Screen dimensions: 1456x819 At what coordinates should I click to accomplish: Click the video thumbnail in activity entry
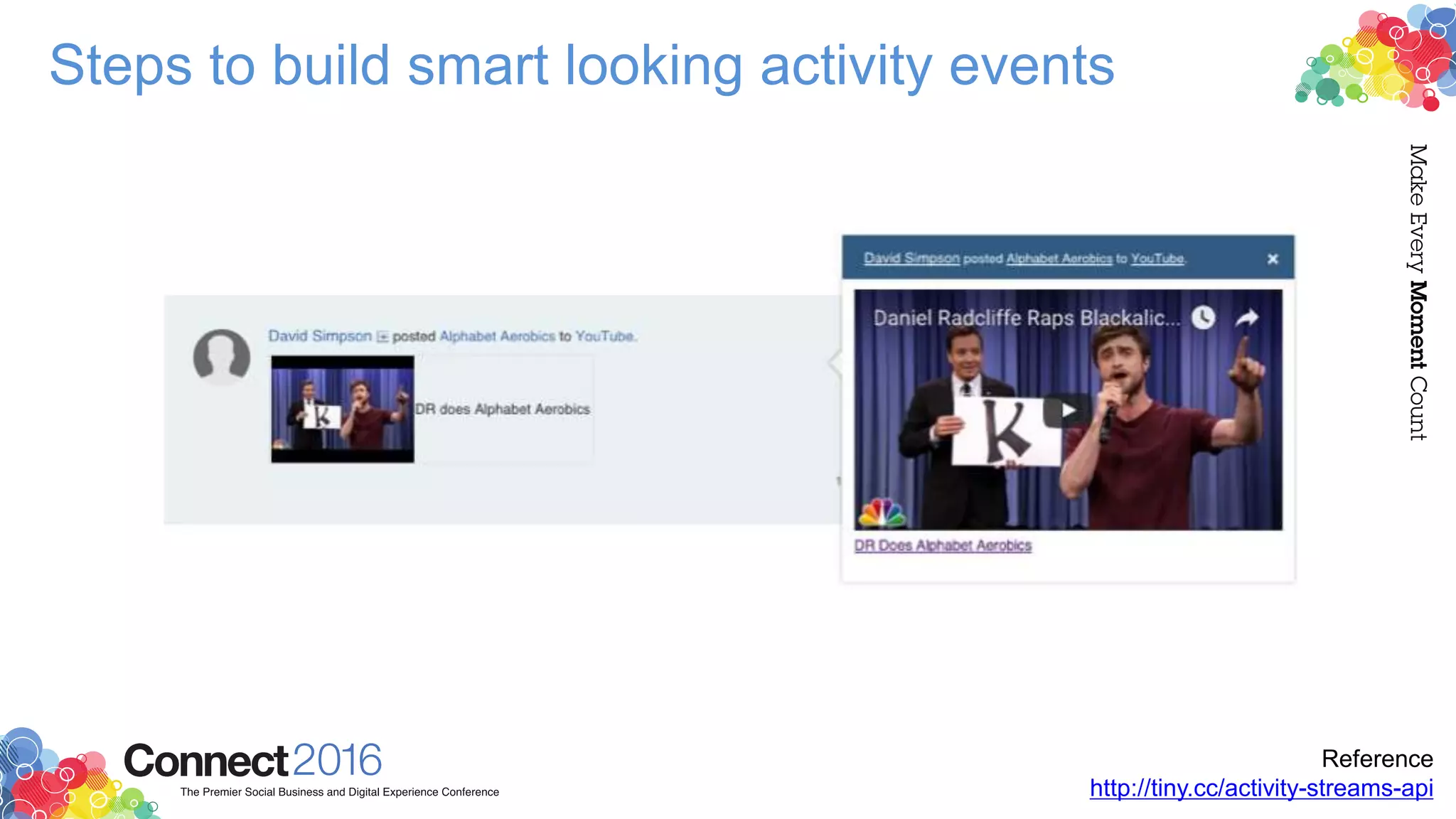[x=342, y=409]
